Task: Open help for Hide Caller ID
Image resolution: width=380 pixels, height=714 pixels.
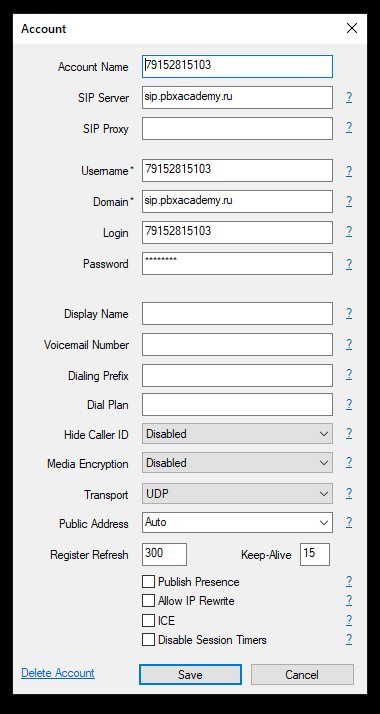Action: pos(349,433)
